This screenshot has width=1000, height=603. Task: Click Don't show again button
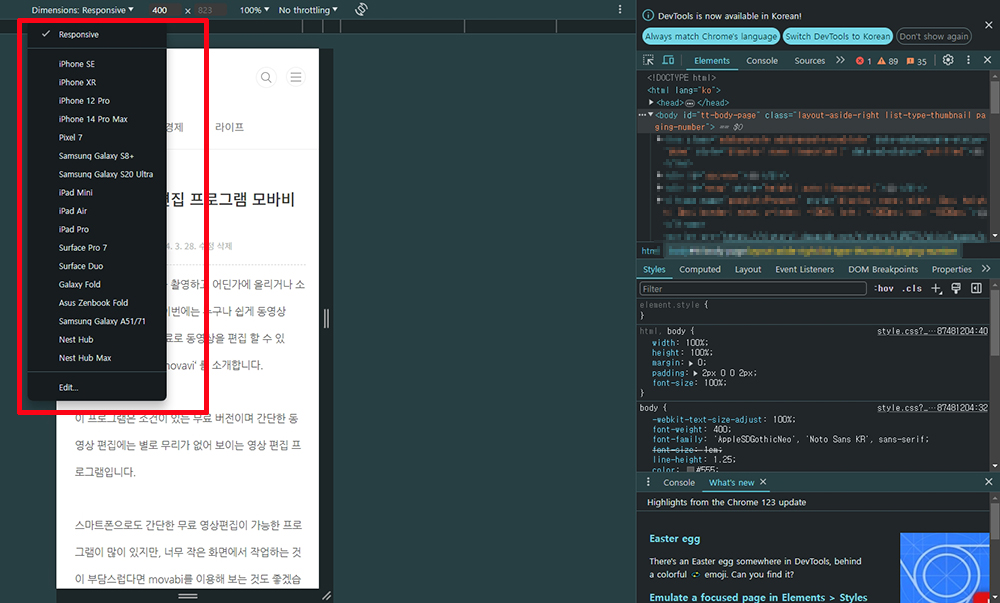click(934, 36)
